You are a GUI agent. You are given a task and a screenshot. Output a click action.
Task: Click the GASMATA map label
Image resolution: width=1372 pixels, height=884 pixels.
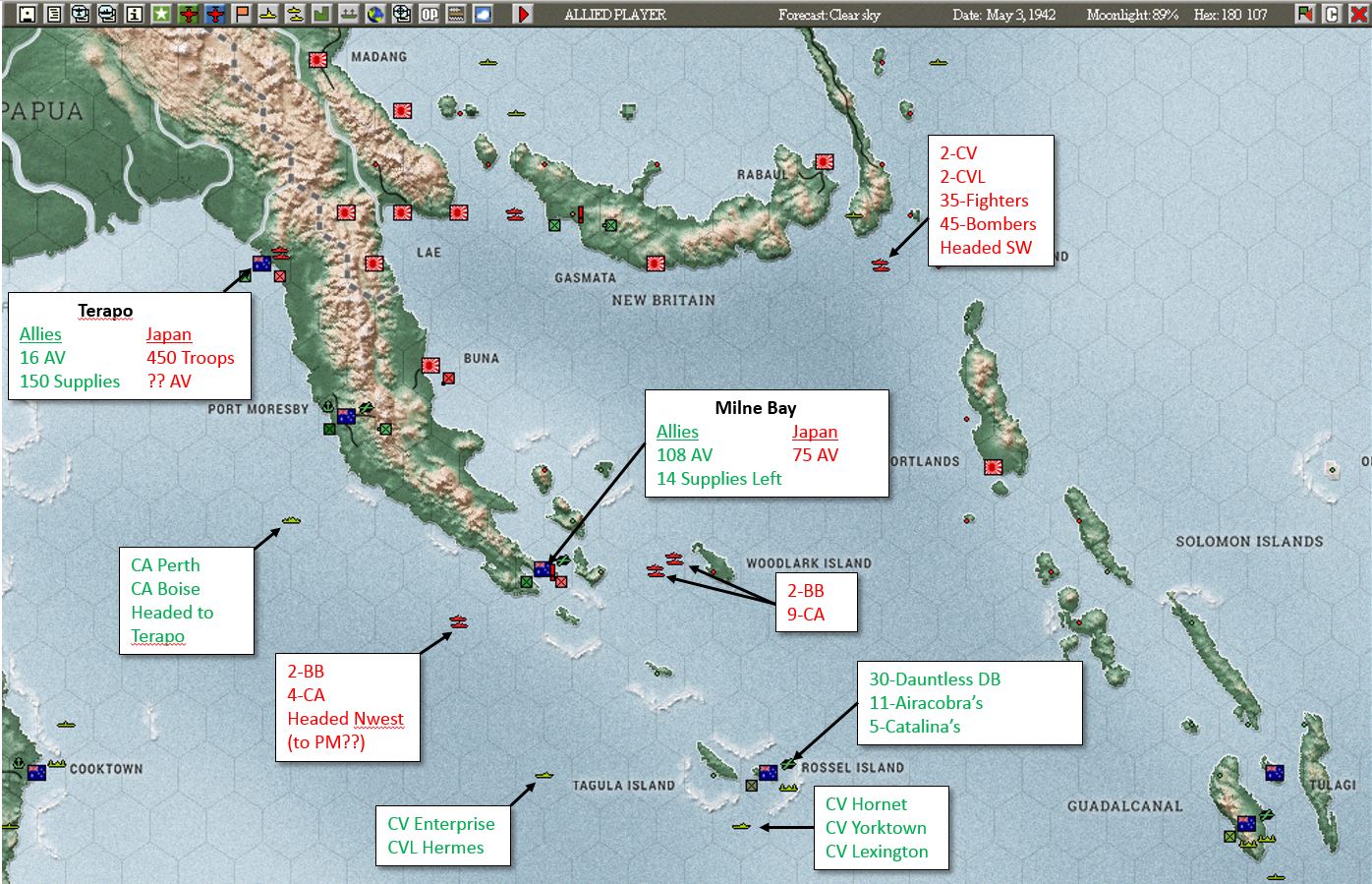(x=585, y=278)
